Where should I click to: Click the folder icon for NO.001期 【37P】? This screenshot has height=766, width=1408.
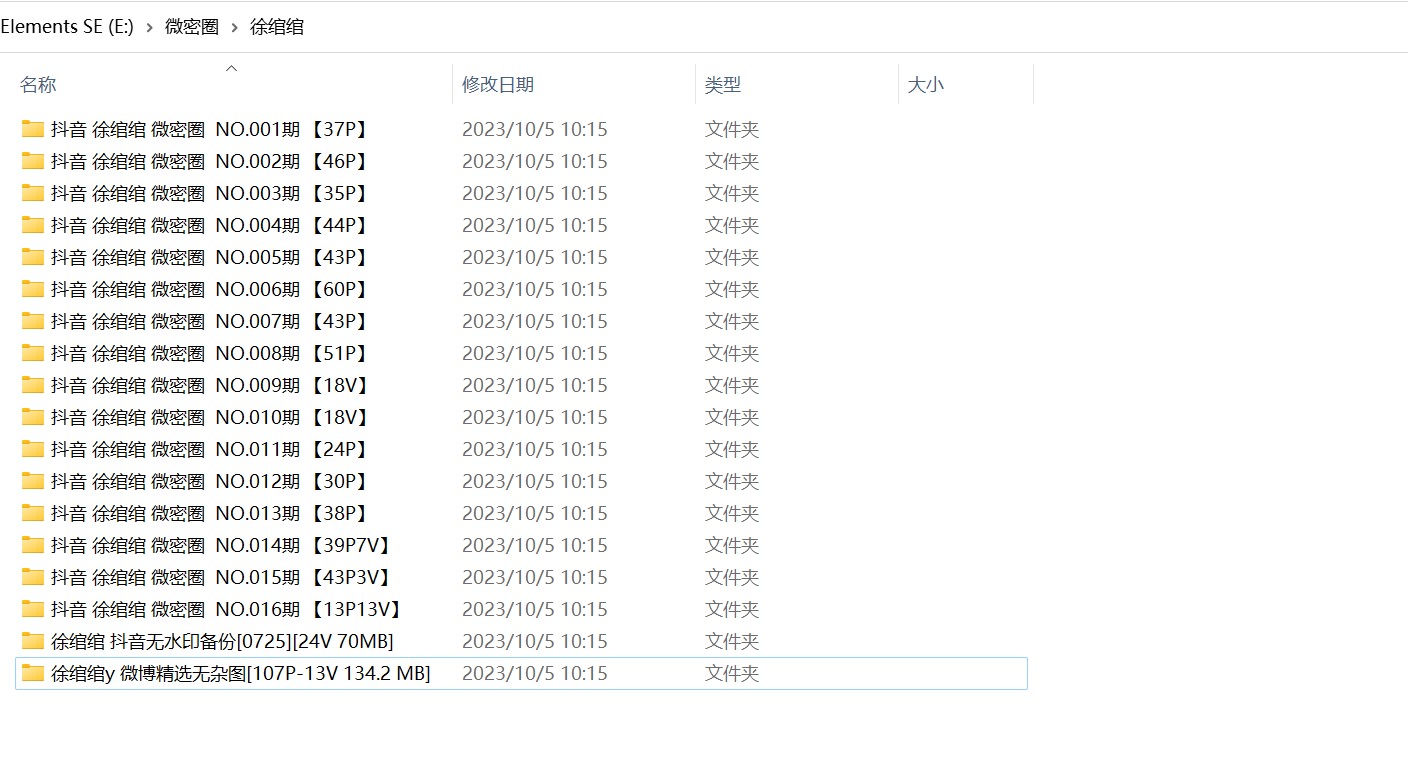click(33, 129)
